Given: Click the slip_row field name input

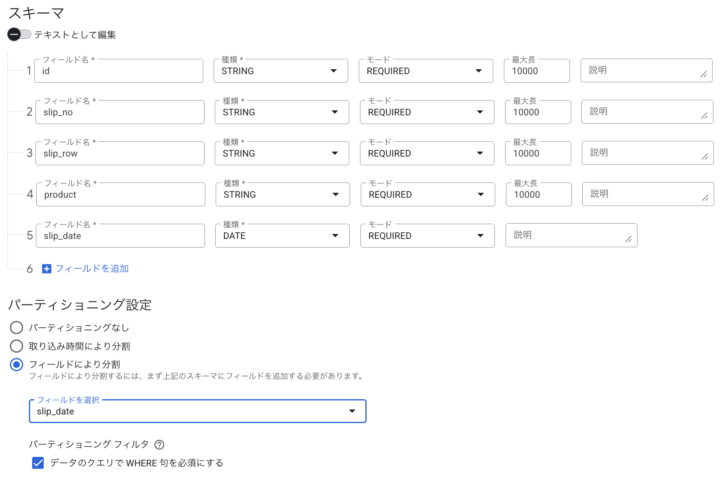Looking at the screenshot, I should coord(119,153).
